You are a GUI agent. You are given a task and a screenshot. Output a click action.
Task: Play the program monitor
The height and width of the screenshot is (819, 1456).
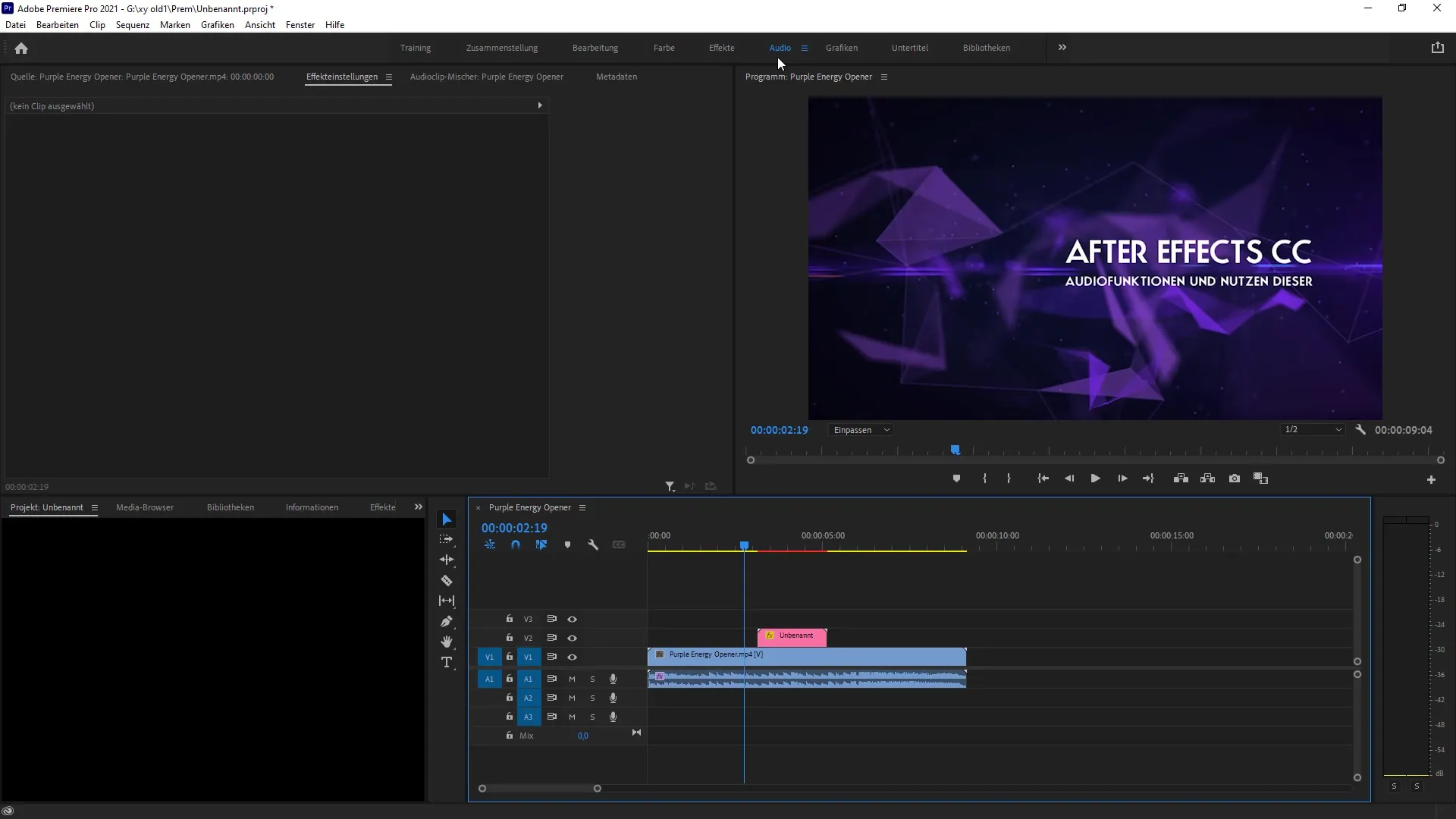pos(1096,479)
